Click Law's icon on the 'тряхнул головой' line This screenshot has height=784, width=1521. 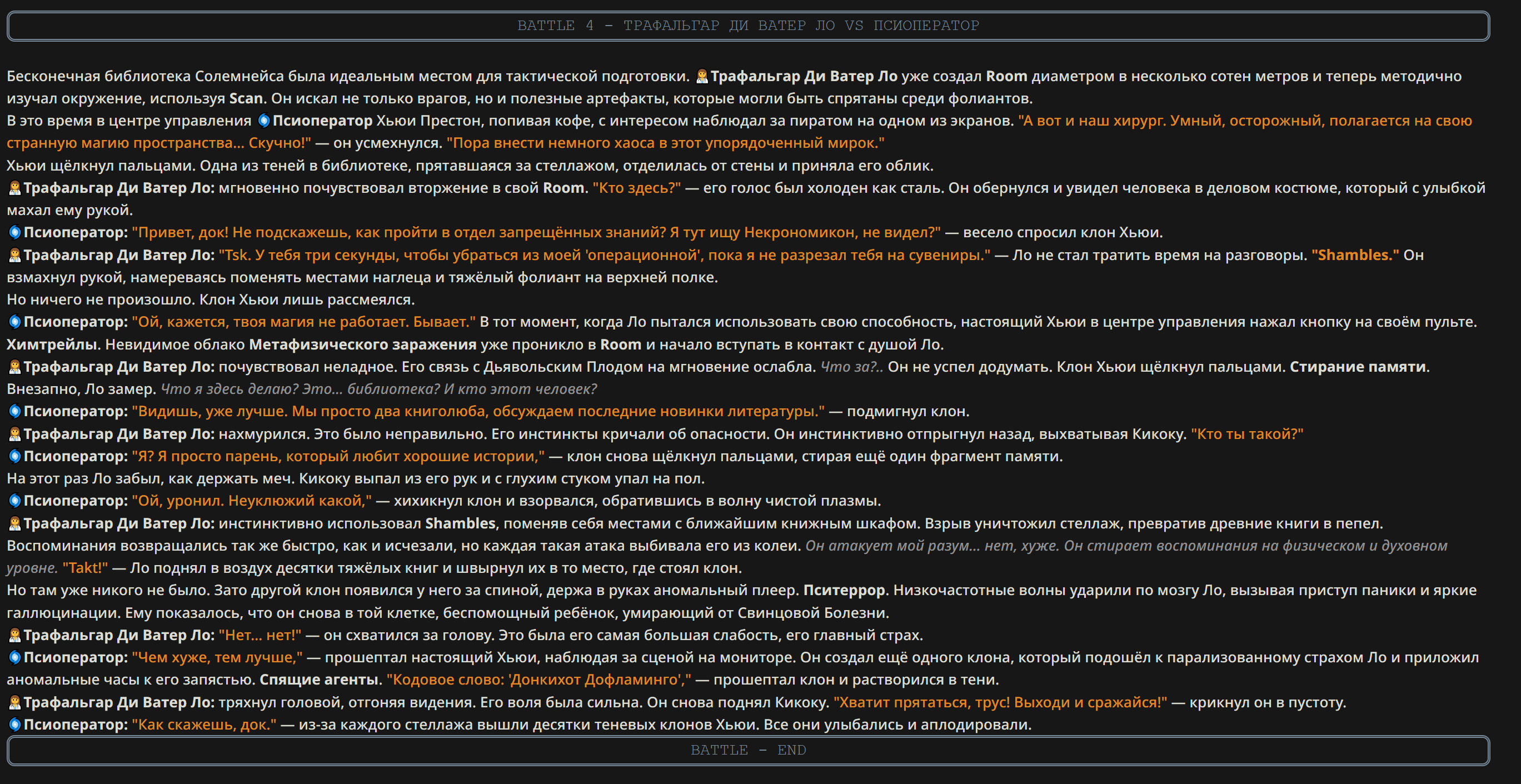click(14, 702)
